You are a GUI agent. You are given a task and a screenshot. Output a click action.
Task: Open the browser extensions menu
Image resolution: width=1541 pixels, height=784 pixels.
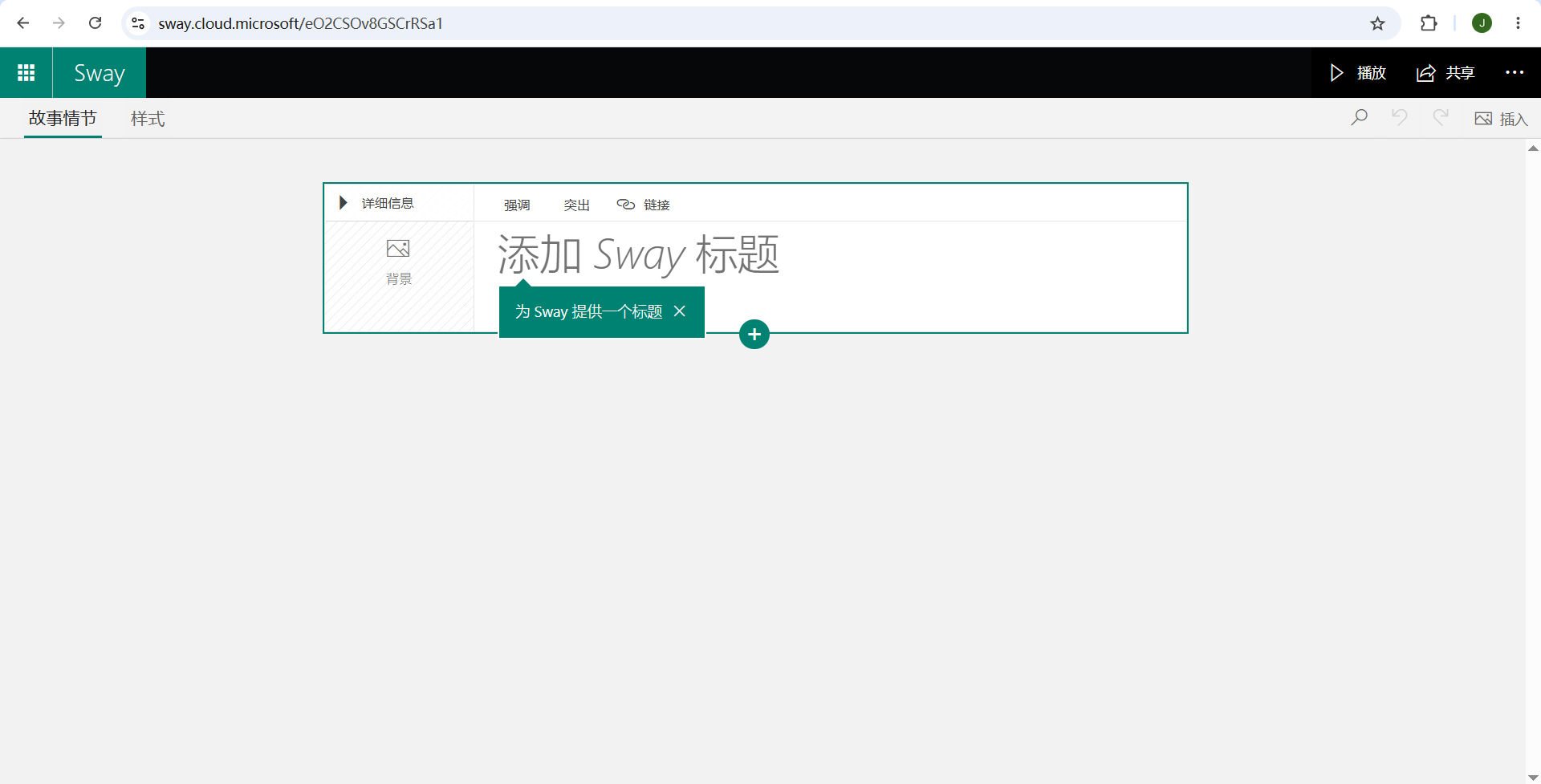click(x=1429, y=23)
